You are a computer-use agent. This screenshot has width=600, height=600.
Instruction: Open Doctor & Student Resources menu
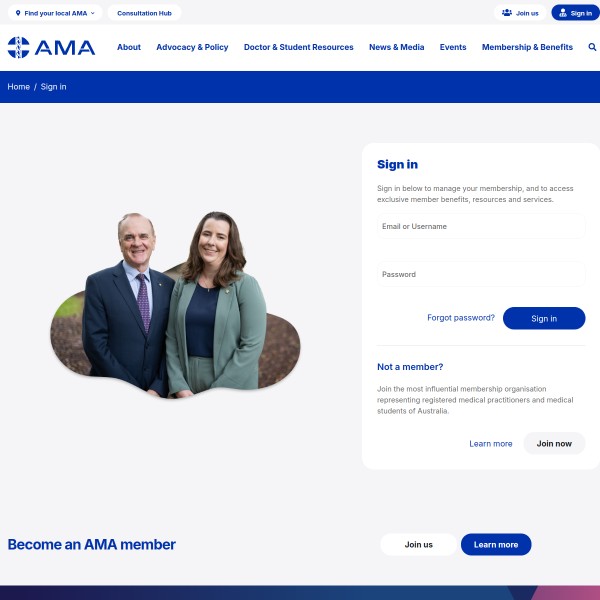coord(298,47)
